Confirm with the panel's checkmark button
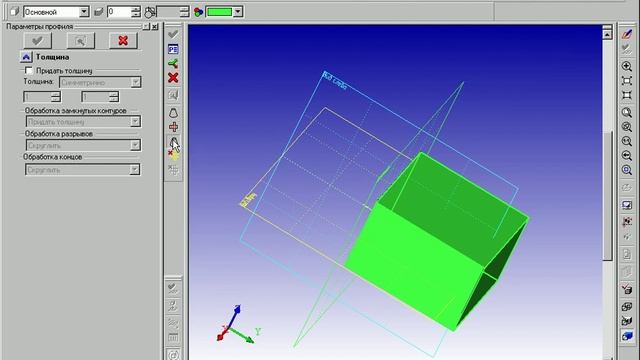640x360 pixels. [x=38, y=41]
